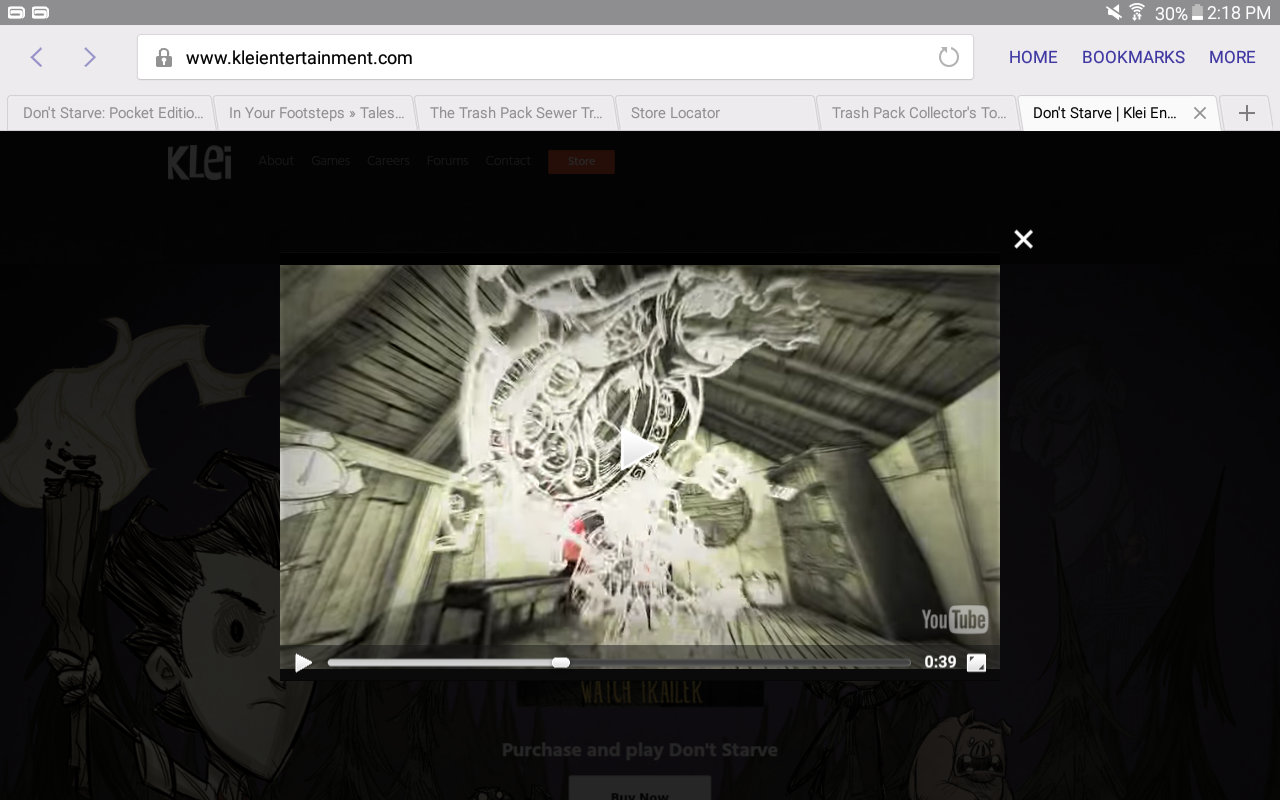Click the Watch Trailer button behind the video
The width and height of the screenshot is (1280, 800).
coord(640,692)
